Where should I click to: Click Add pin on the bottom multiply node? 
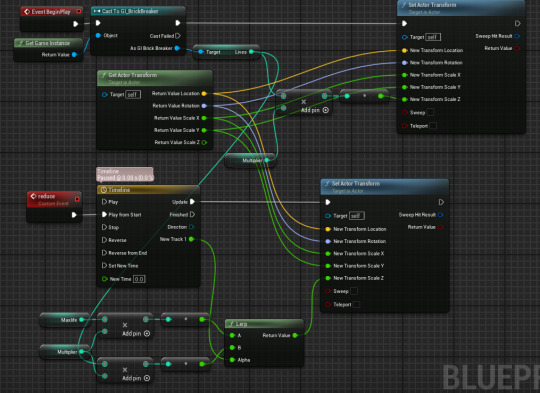click(x=136, y=378)
